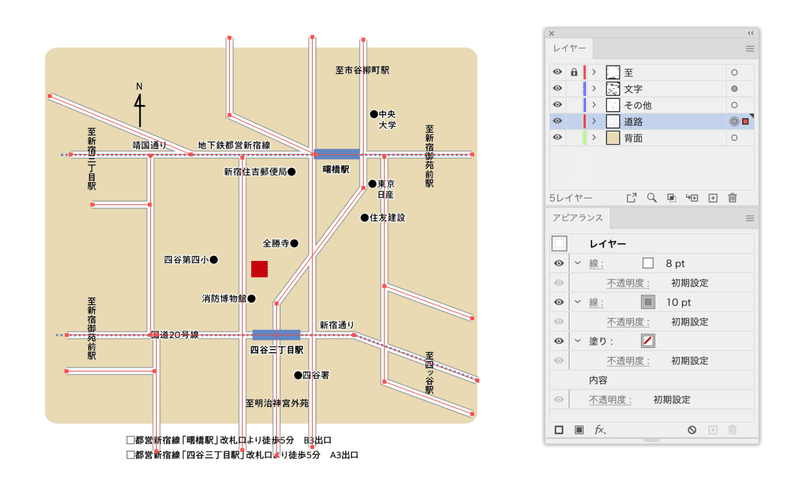Select the レイヤー panel tab

(x=569, y=48)
